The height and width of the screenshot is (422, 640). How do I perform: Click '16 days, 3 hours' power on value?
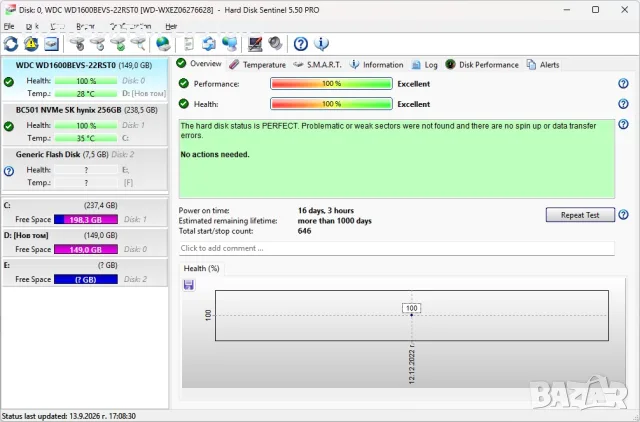(x=326, y=211)
